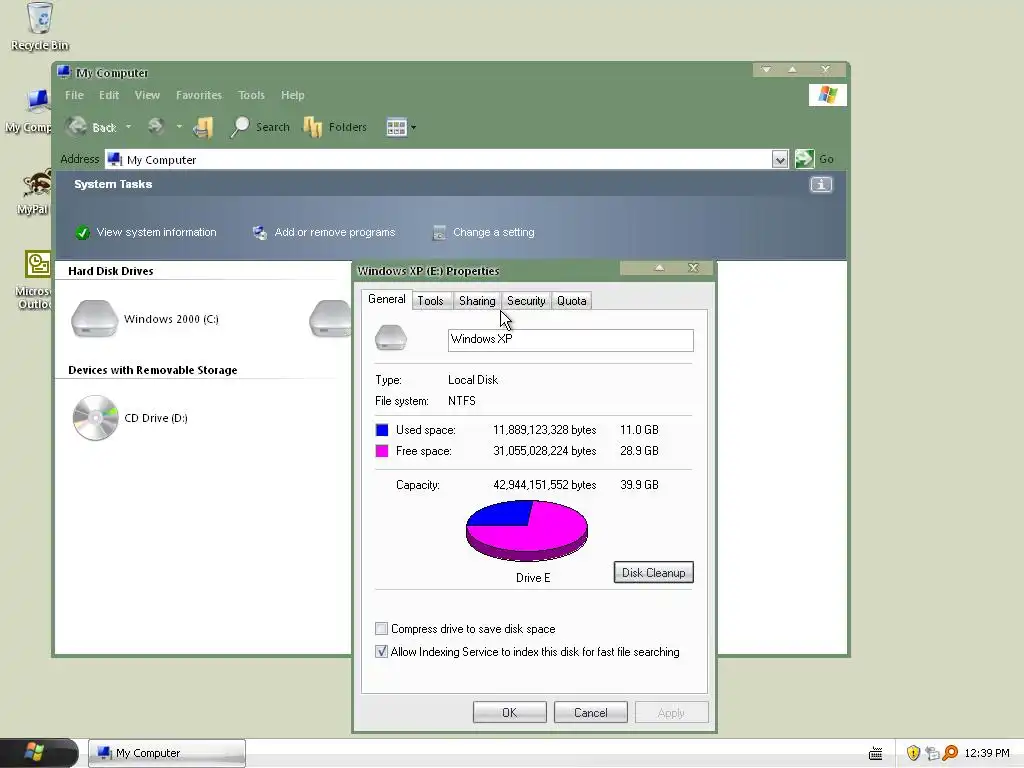The image size is (1024, 768).
Task: Click the 31,055,028,224 bytes free value
Action: [545, 451]
